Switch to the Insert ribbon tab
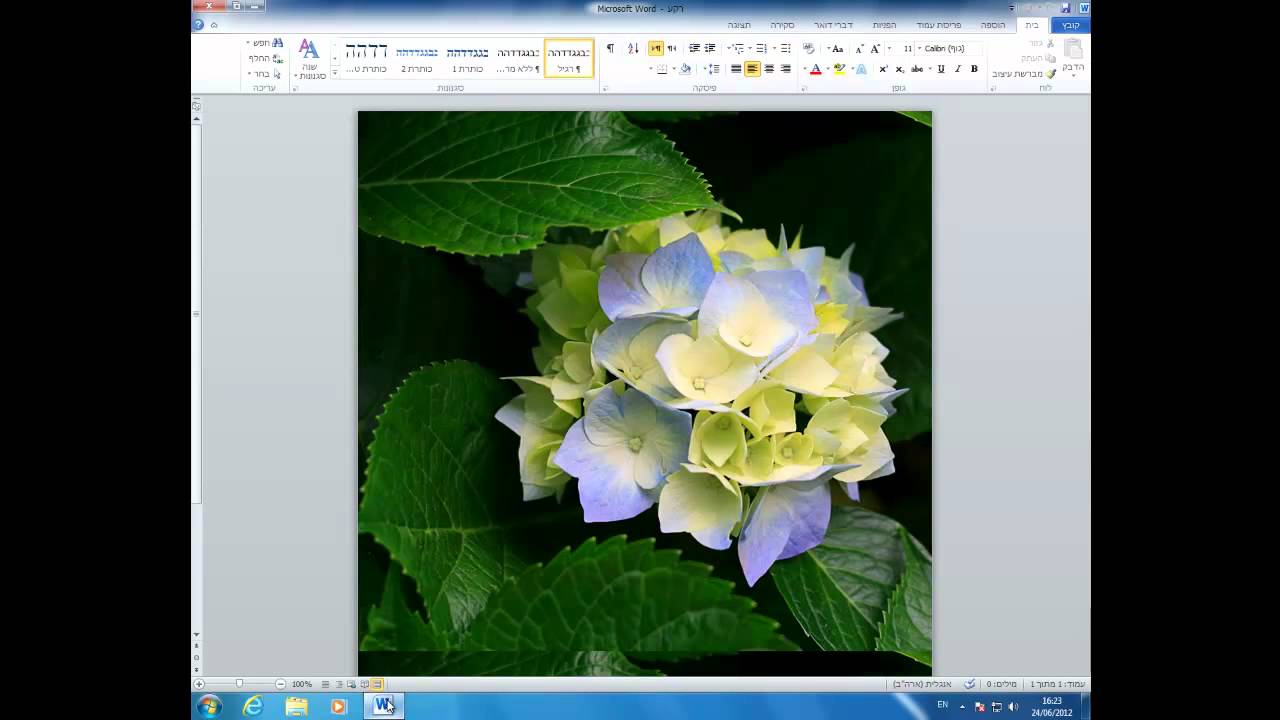The width and height of the screenshot is (1280, 720). click(992, 24)
